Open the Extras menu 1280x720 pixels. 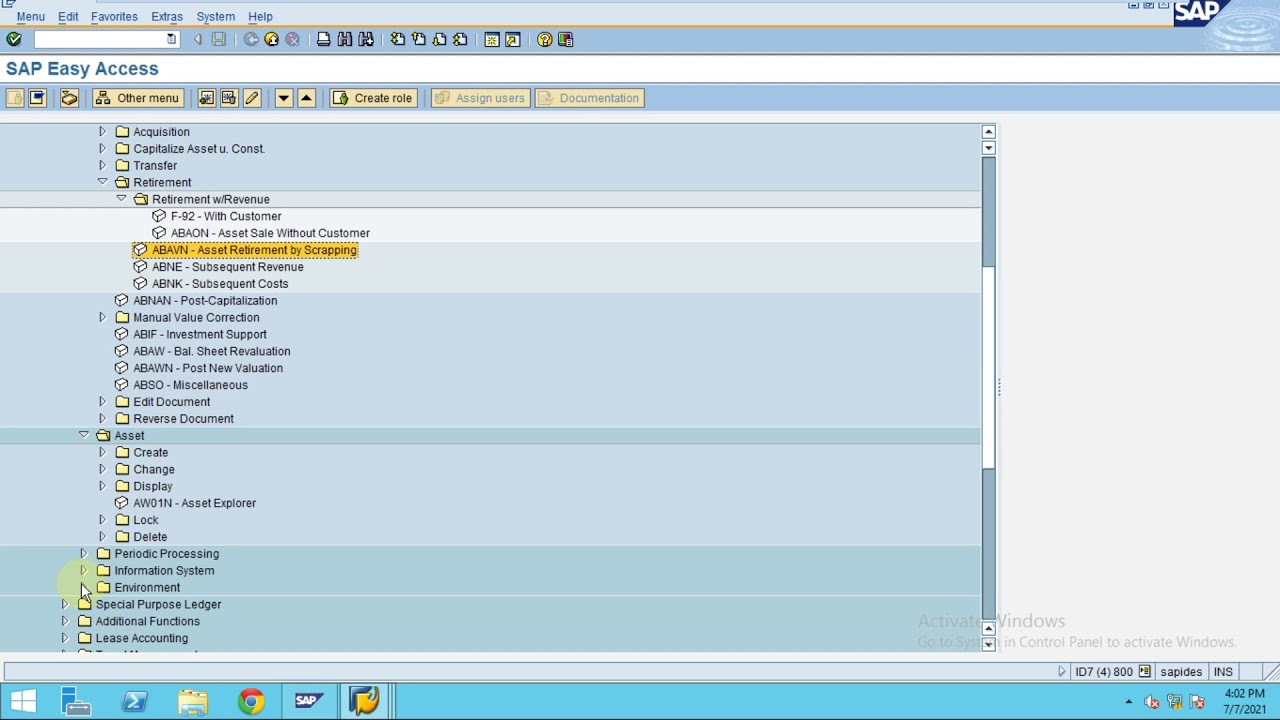[x=166, y=16]
